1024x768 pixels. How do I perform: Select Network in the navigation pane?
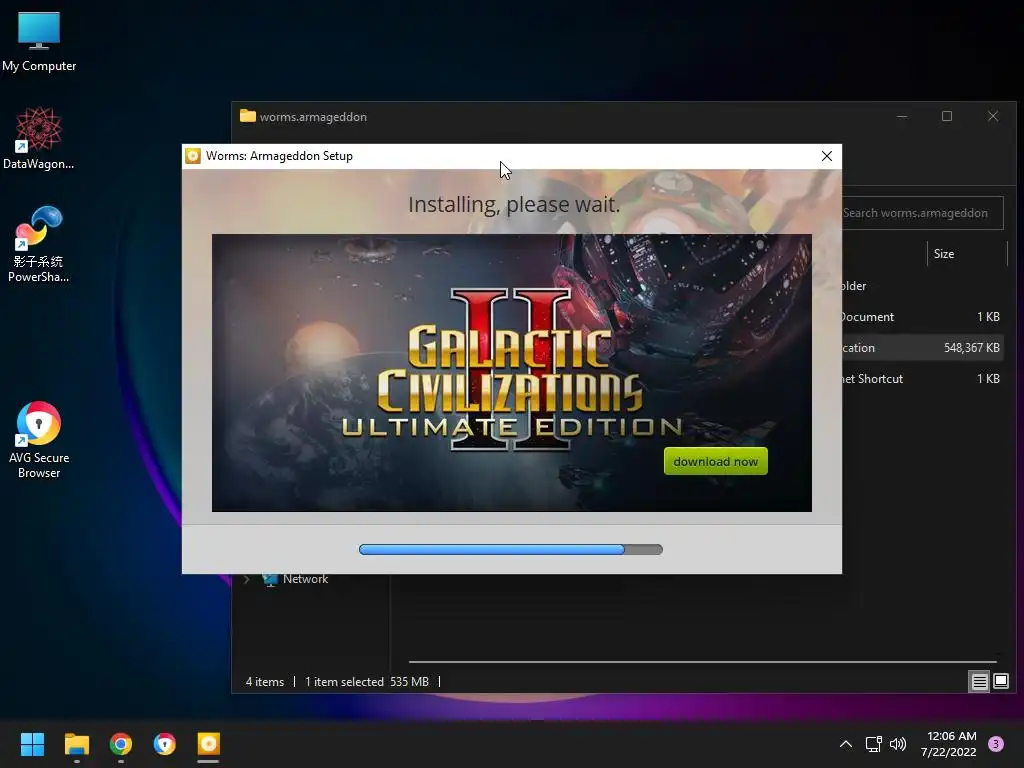pos(305,579)
